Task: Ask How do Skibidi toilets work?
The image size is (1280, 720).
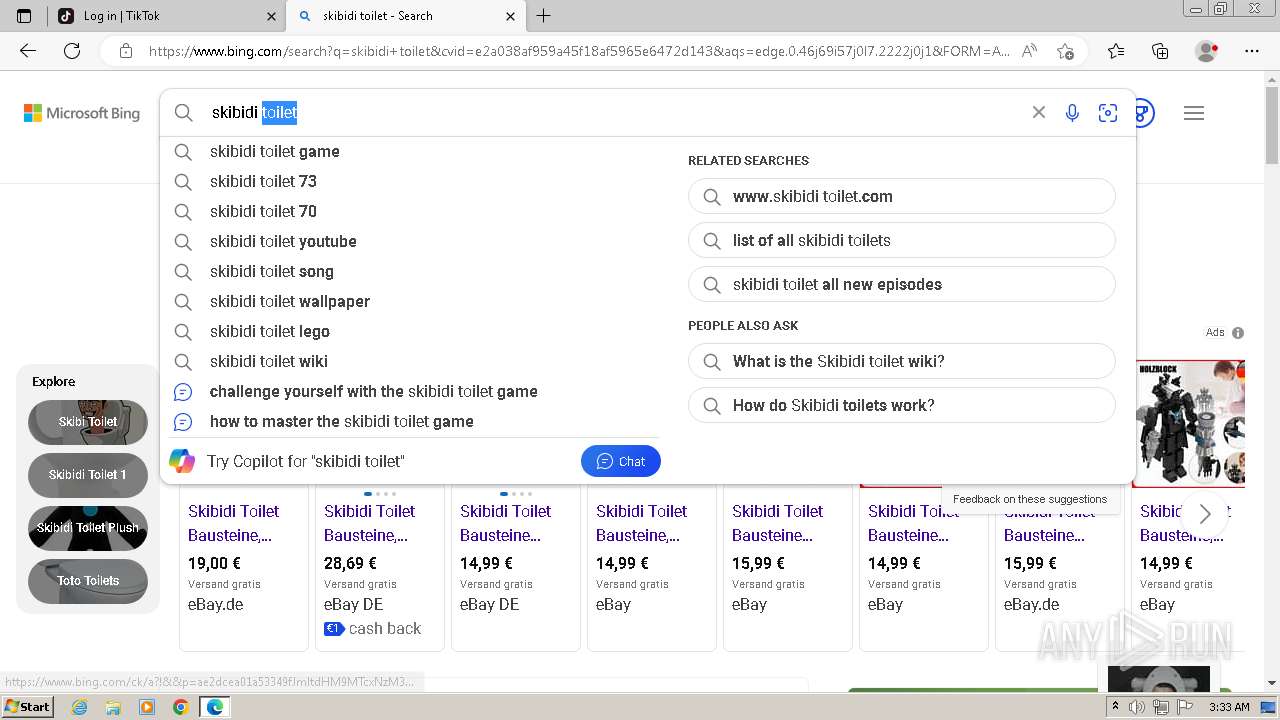Action: coord(901,405)
